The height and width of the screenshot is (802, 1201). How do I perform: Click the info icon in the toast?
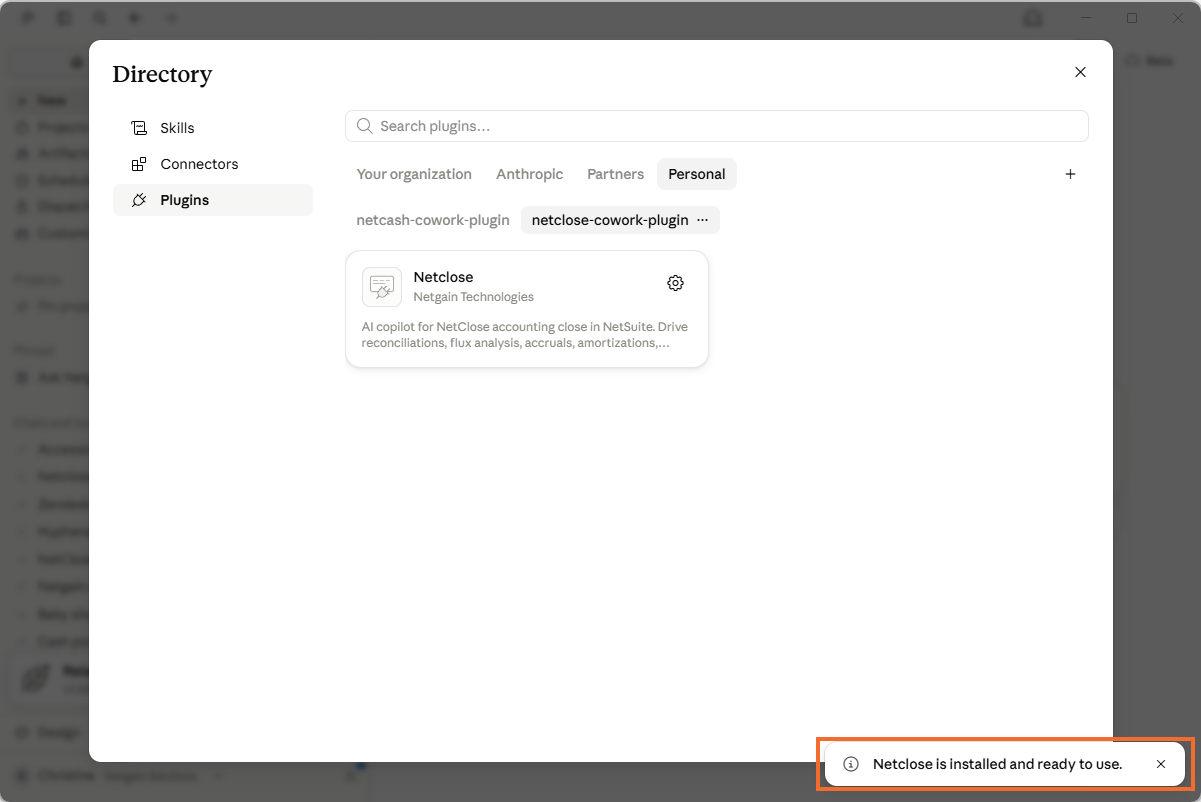click(x=851, y=764)
